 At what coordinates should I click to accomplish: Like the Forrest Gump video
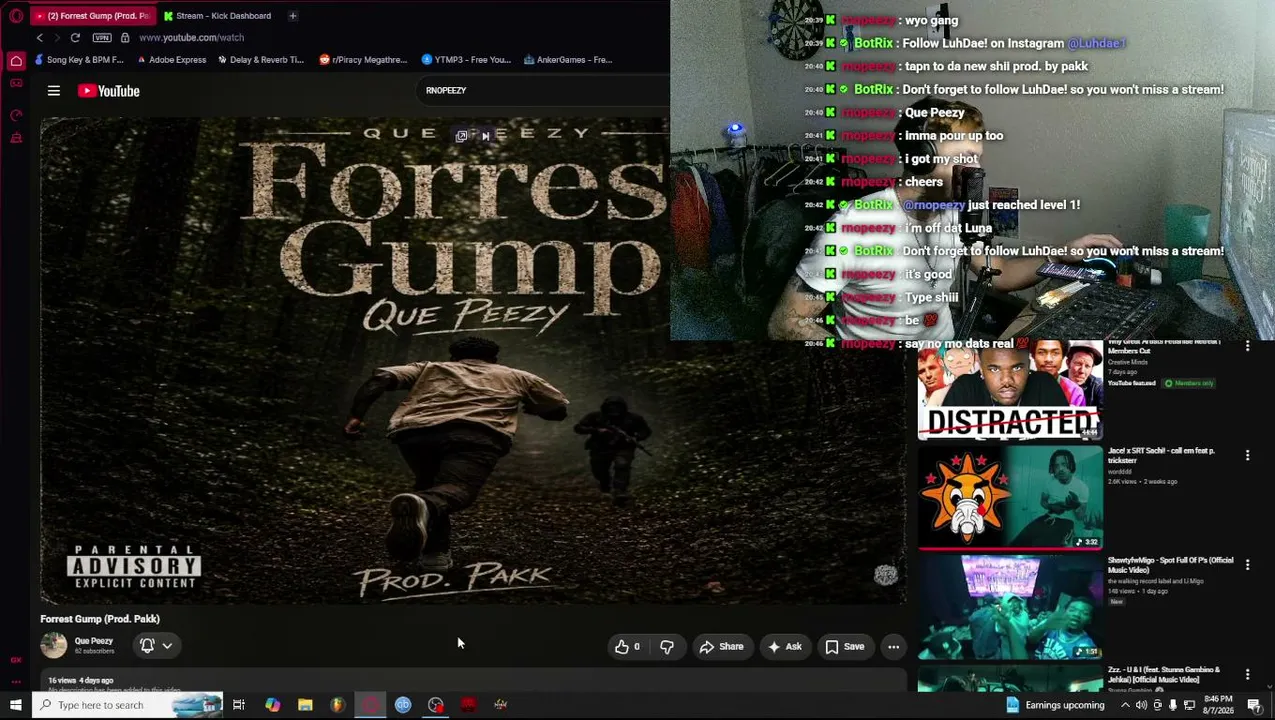point(628,647)
